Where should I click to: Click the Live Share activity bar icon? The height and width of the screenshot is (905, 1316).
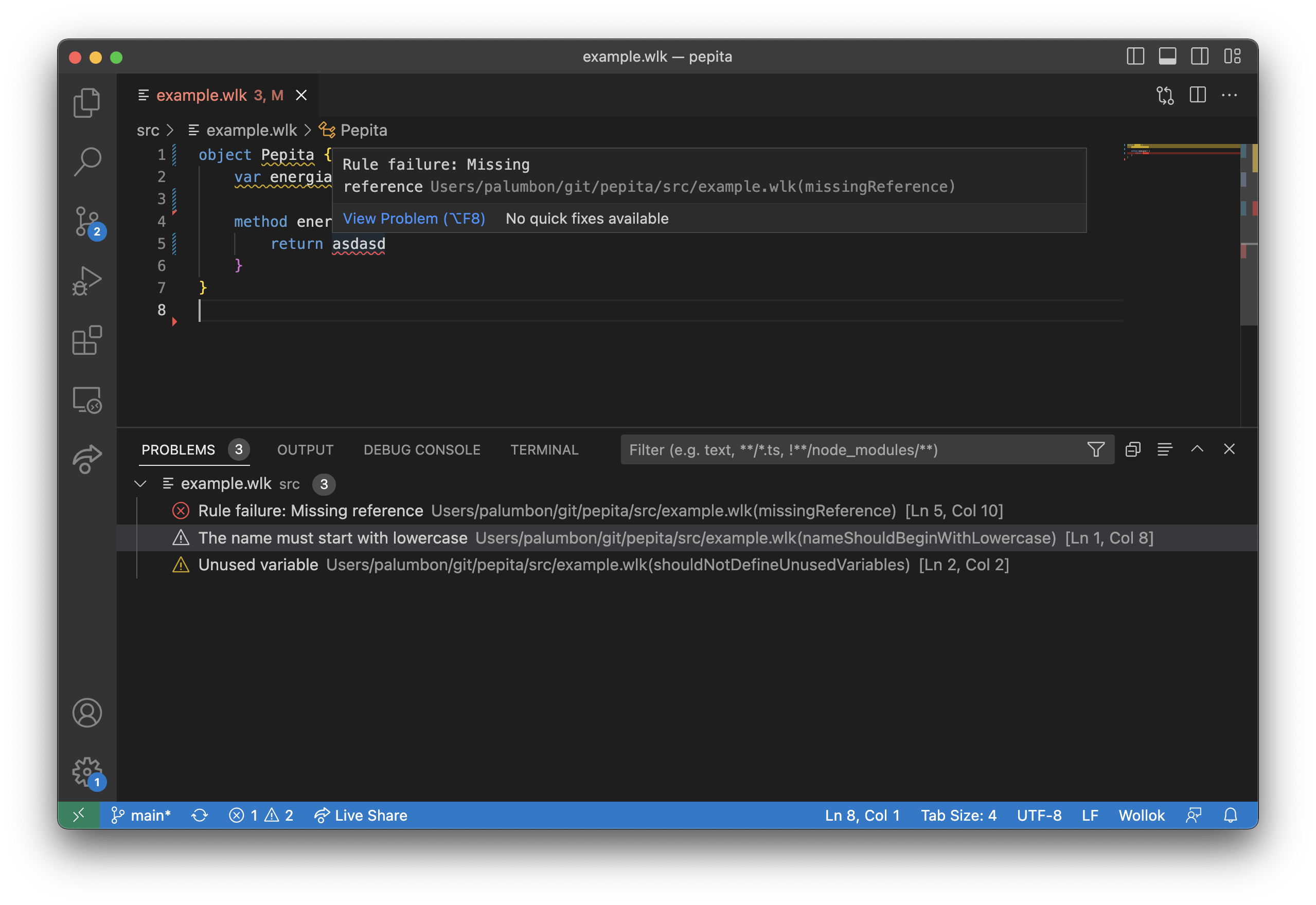pos(87,459)
